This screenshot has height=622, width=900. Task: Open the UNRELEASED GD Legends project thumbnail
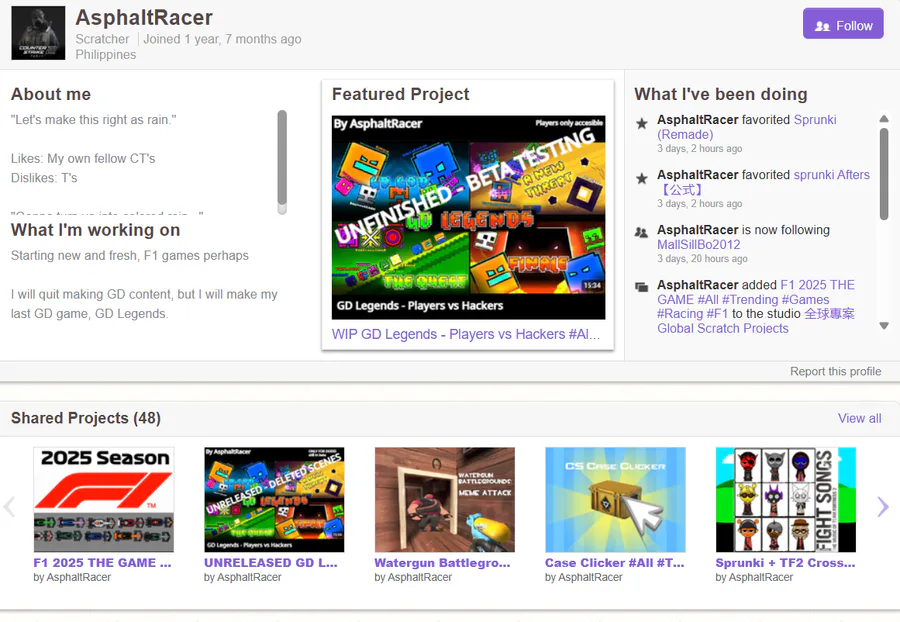coord(274,500)
